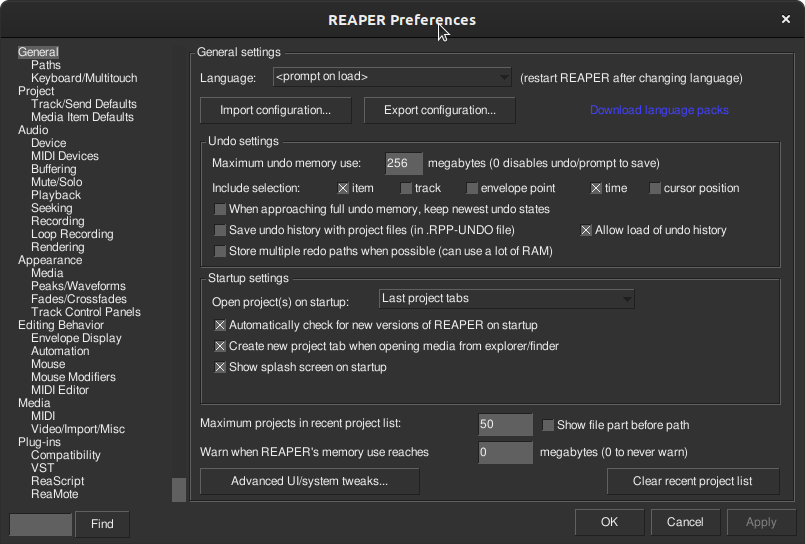Select Plug-ins category
Image resolution: width=805 pixels, height=544 pixels.
tap(39, 442)
